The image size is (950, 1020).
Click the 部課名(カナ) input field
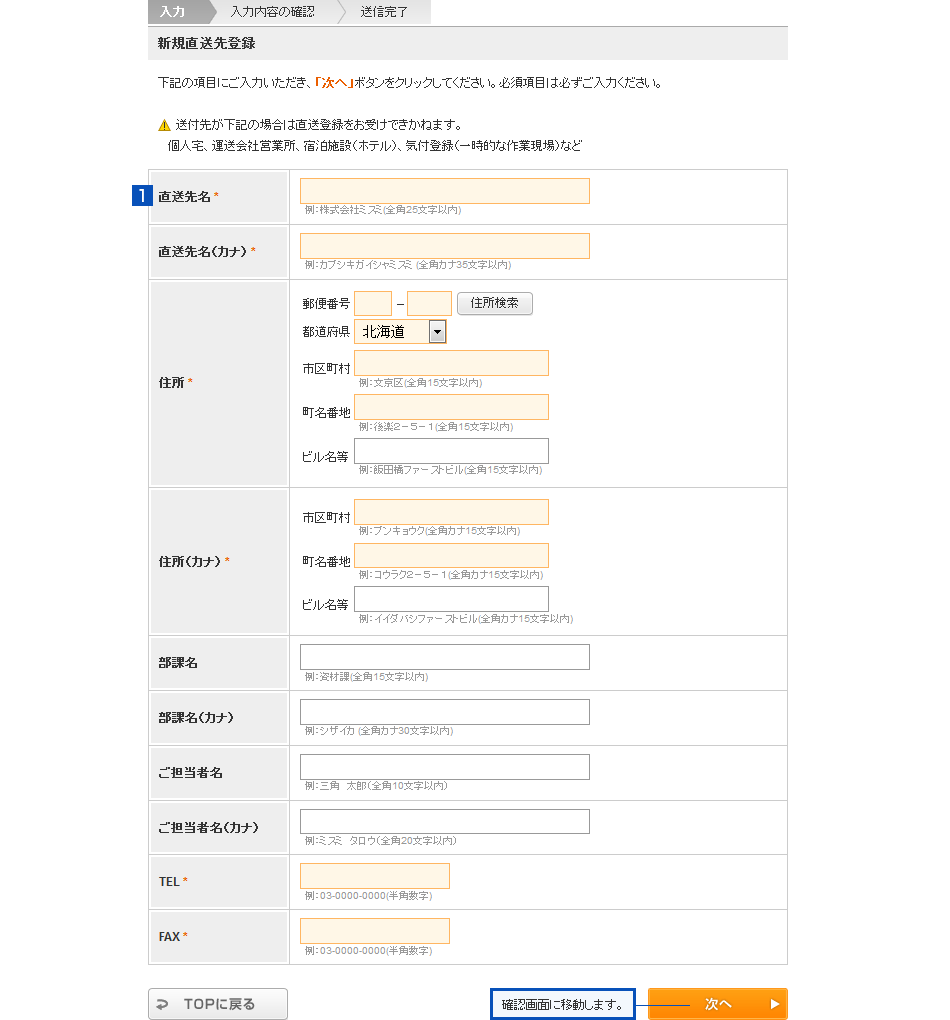[x=444, y=712]
